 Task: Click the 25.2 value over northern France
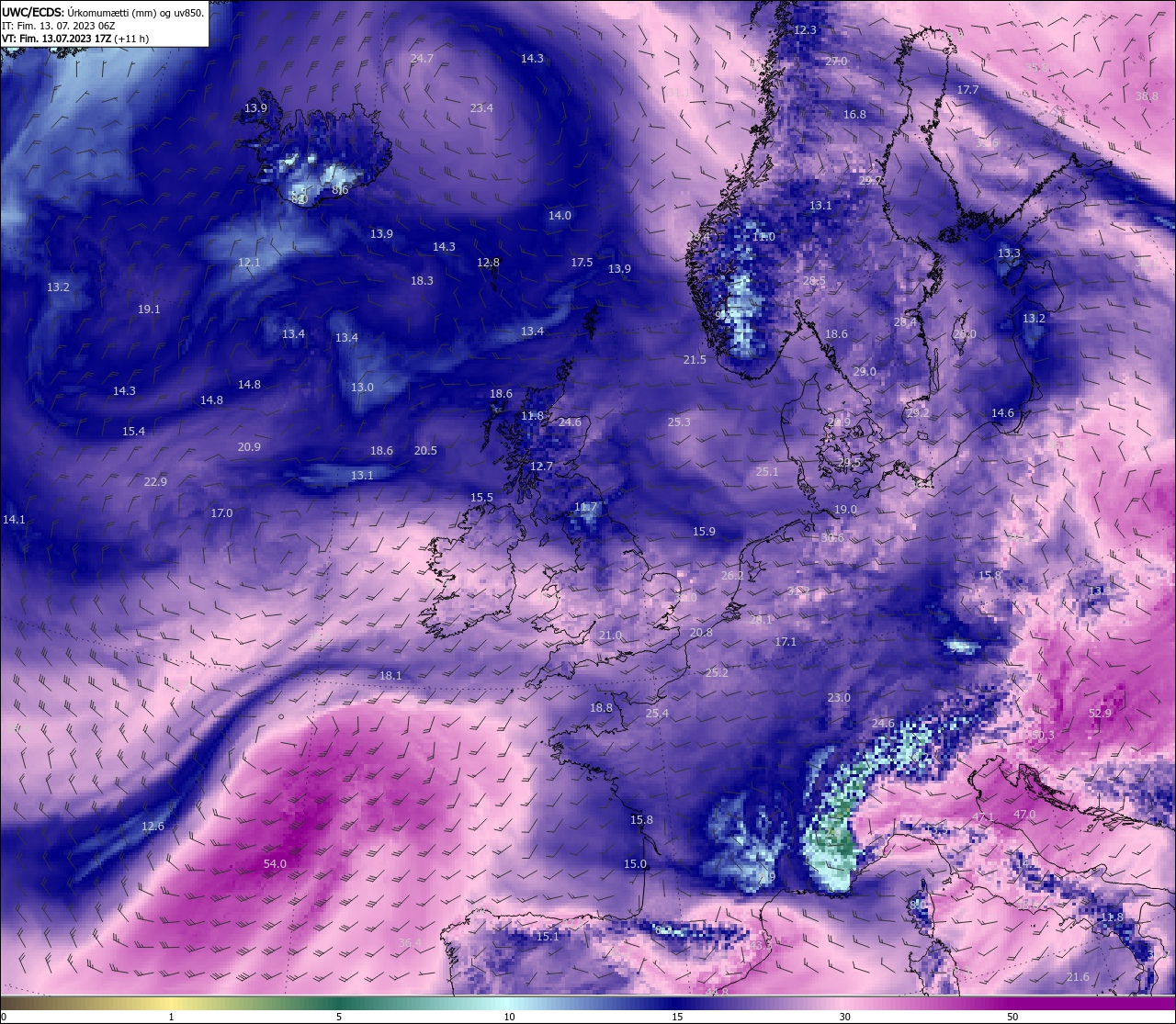point(717,673)
